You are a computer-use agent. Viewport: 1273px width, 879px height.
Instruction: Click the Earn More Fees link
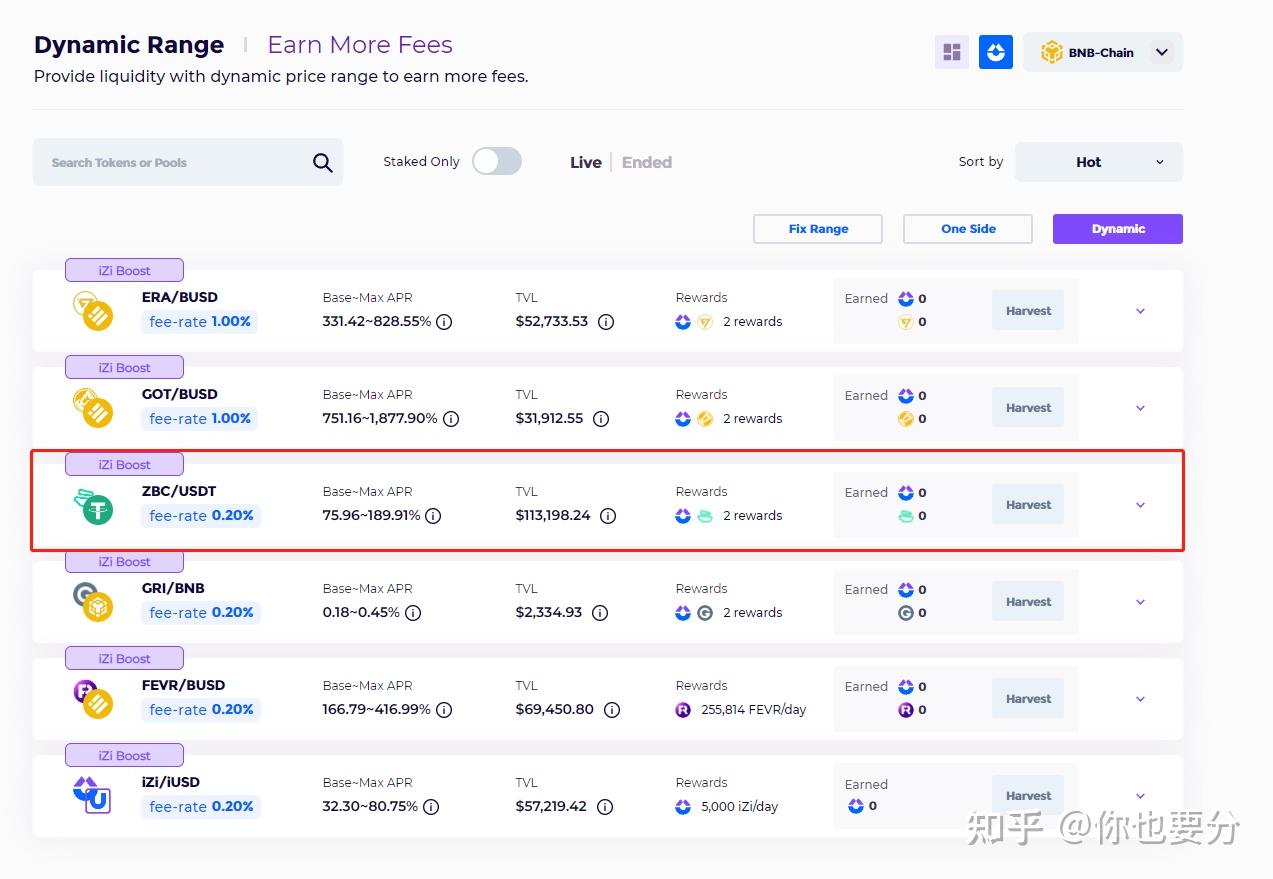point(360,44)
